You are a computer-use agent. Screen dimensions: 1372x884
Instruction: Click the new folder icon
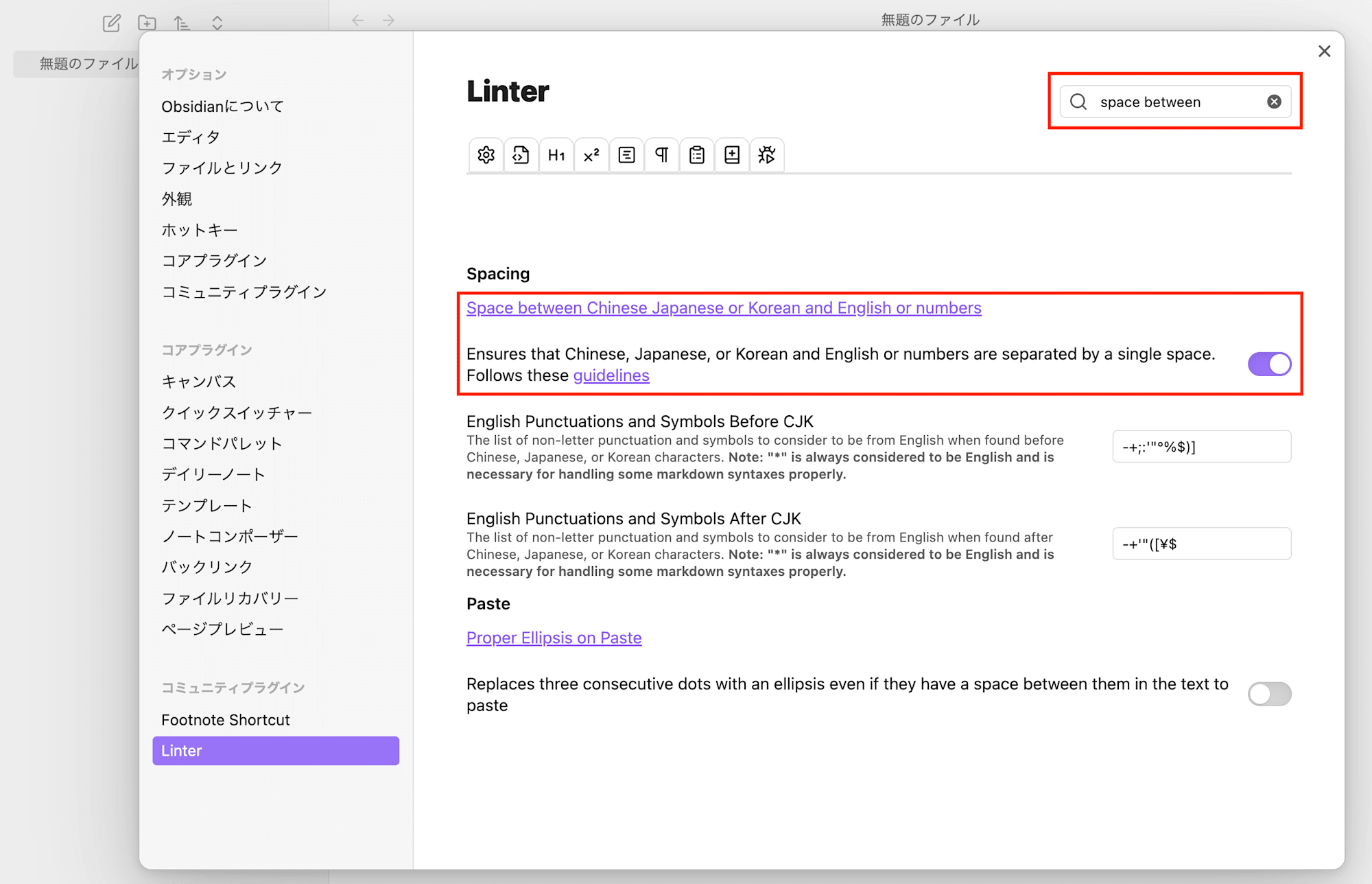(x=147, y=23)
